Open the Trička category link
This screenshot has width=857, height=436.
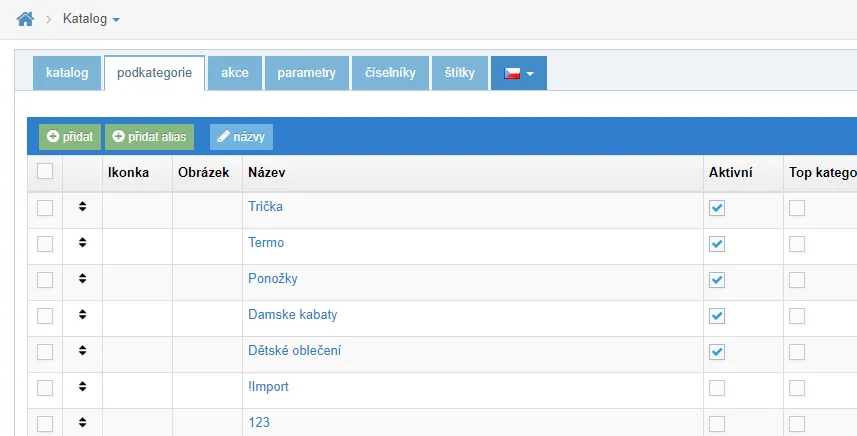[265, 207]
